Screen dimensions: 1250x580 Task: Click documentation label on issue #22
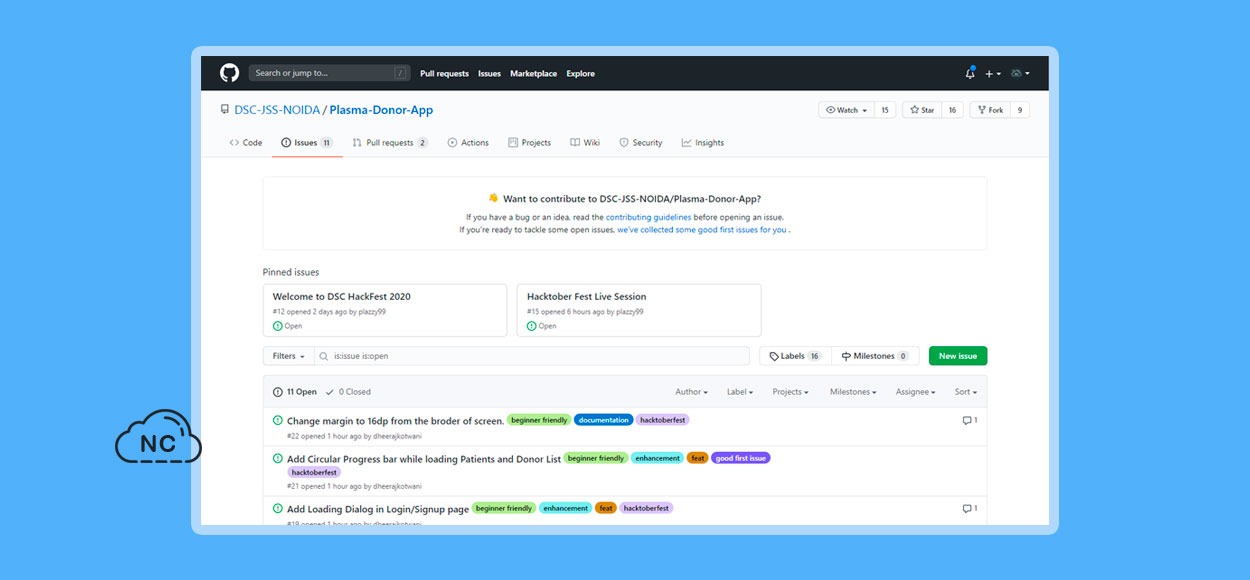click(604, 420)
